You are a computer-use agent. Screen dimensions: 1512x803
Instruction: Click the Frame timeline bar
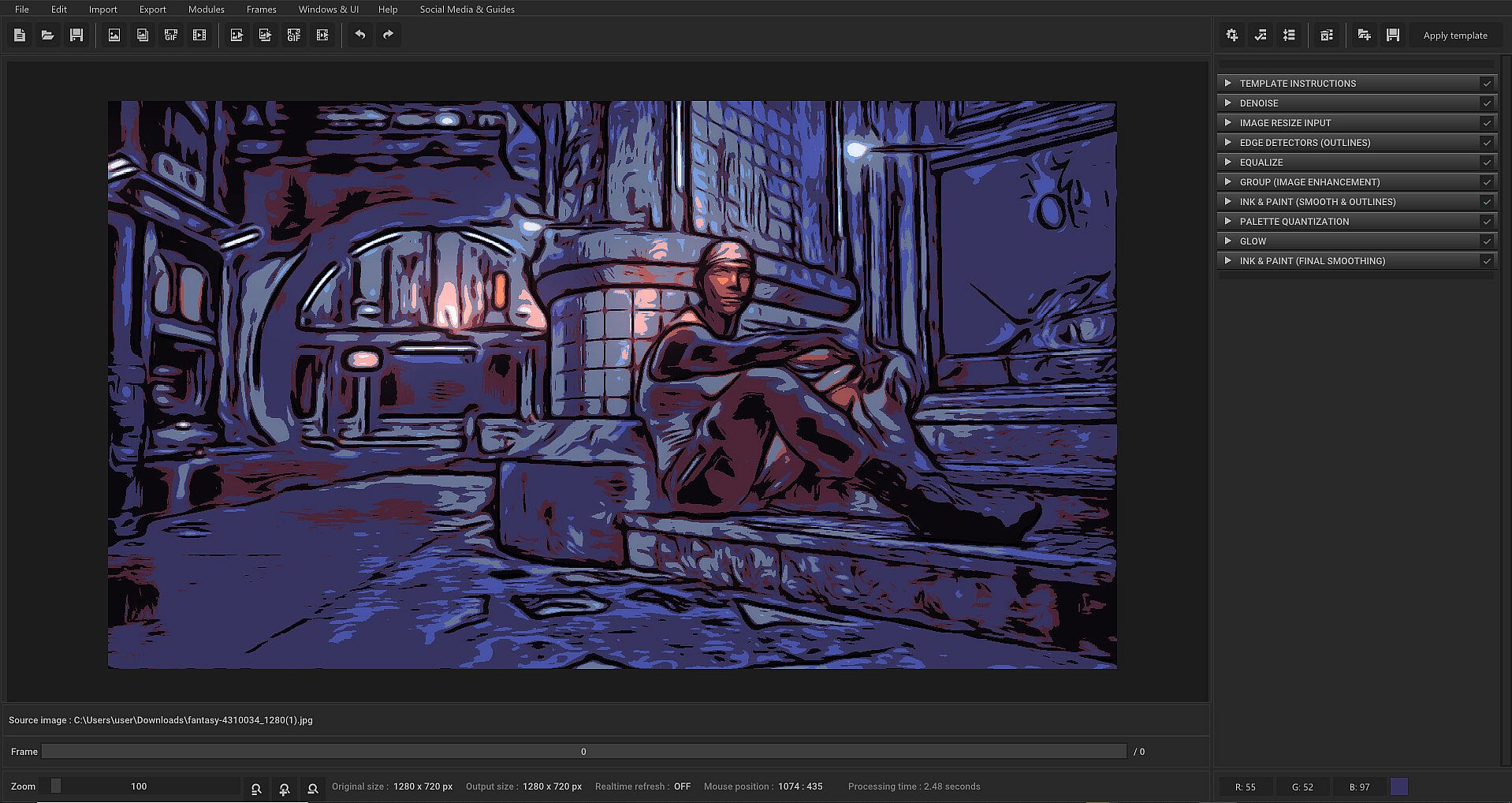[583, 752]
